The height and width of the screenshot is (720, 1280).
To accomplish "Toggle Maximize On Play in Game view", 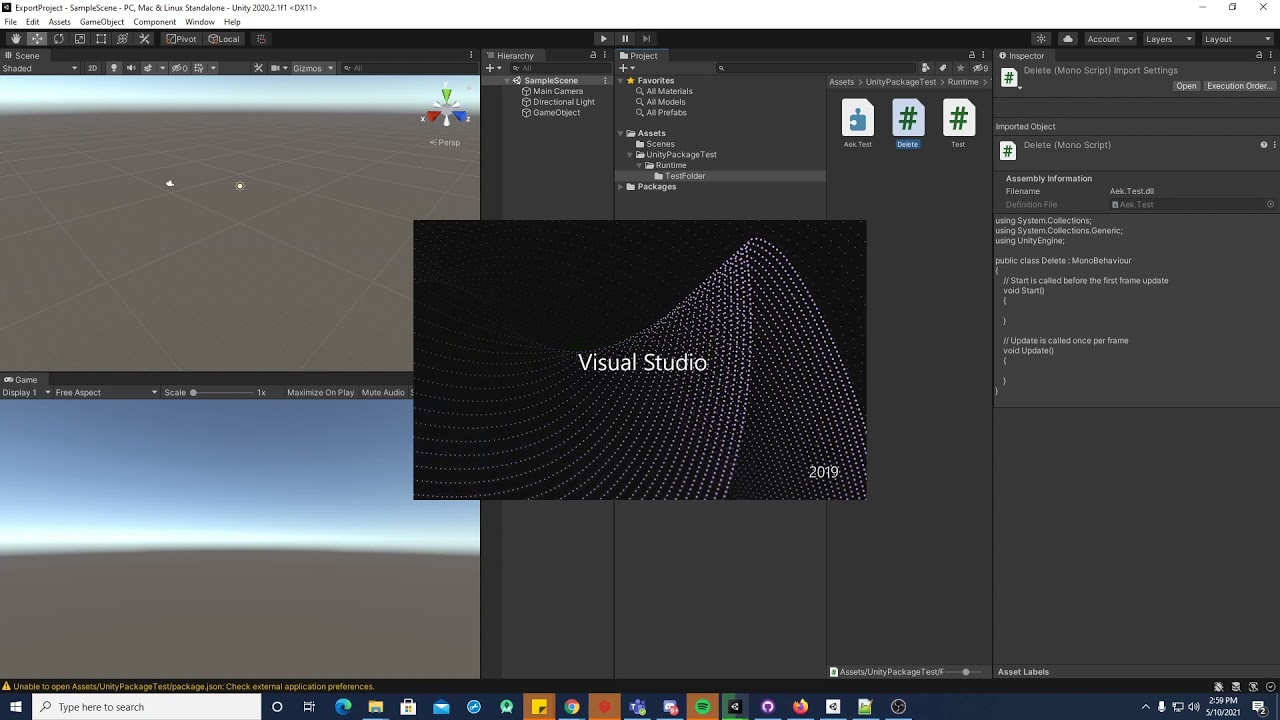I will pyautogui.click(x=320, y=393).
